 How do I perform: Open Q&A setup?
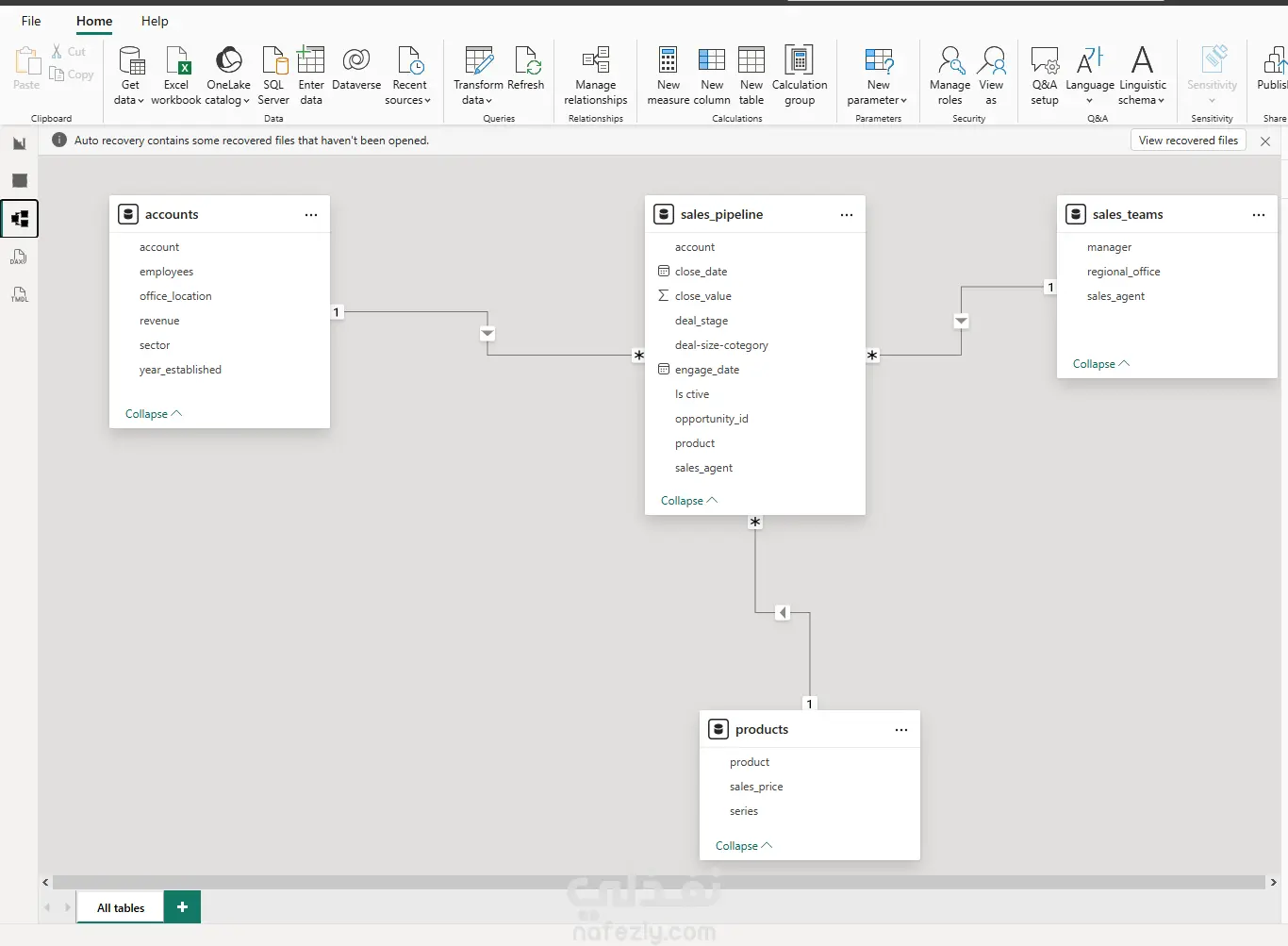coord(1045,75)
